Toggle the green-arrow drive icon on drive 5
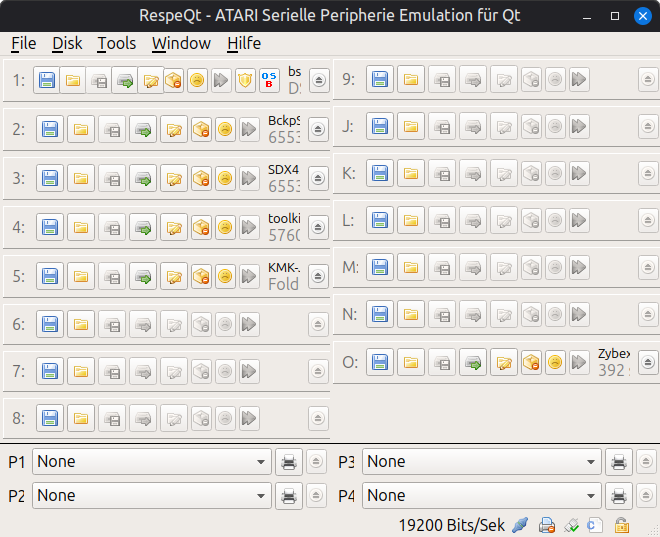Image resolution: width=660 pixels, height=537 pixels. (x=143, y=275)
